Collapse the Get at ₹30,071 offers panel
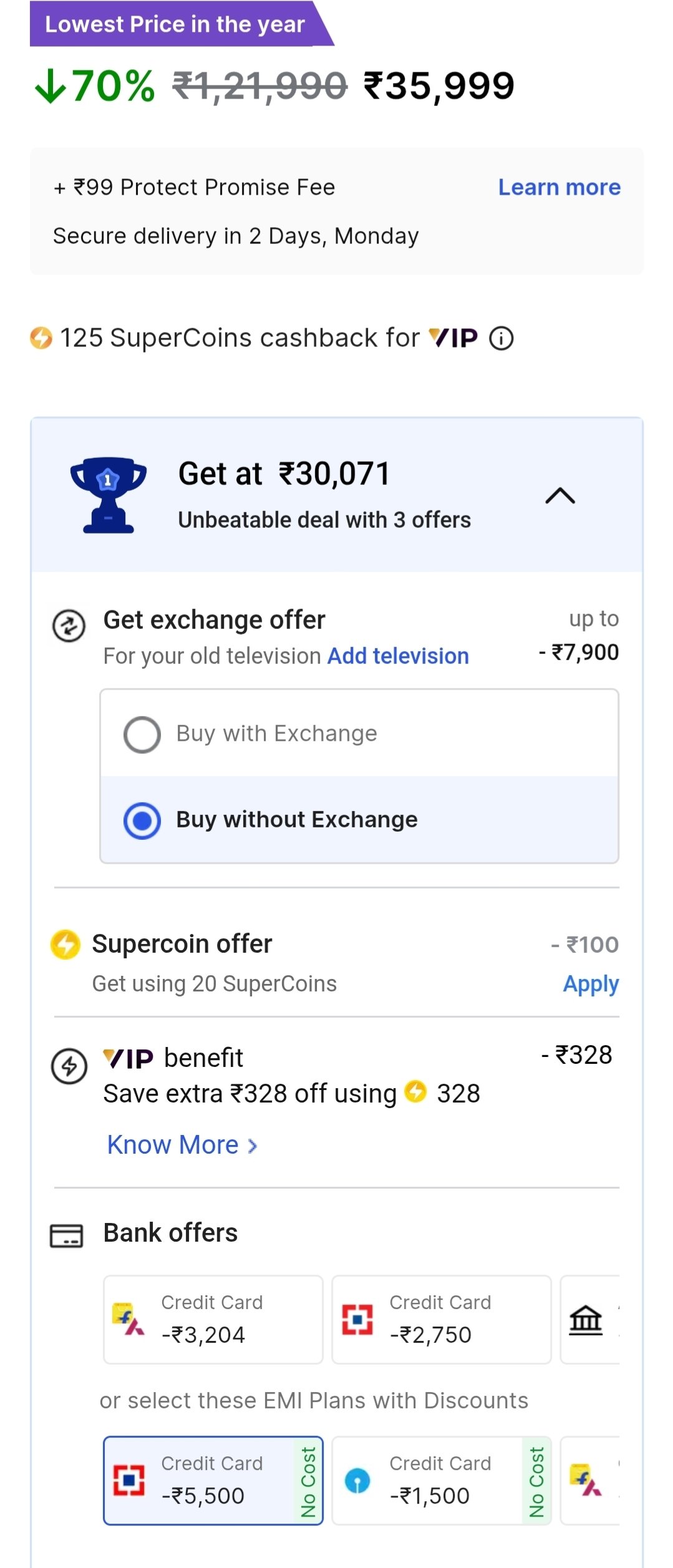 [x=560, y=495]
